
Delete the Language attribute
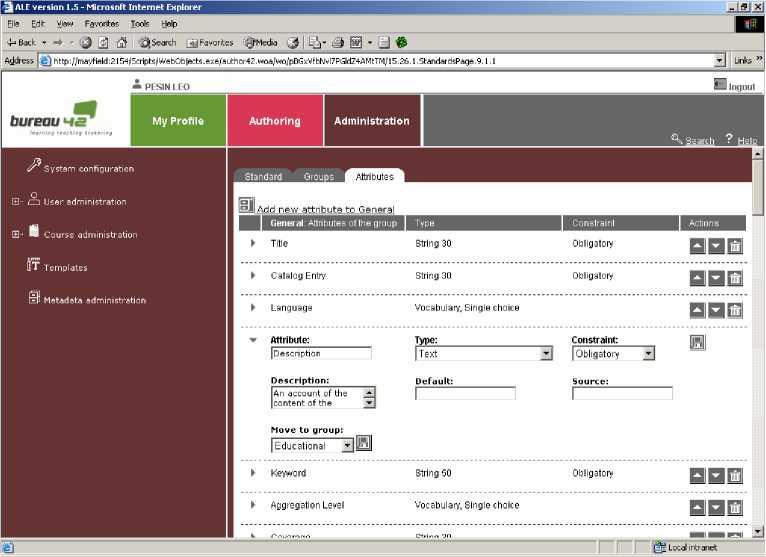click(x=735, y=310)
